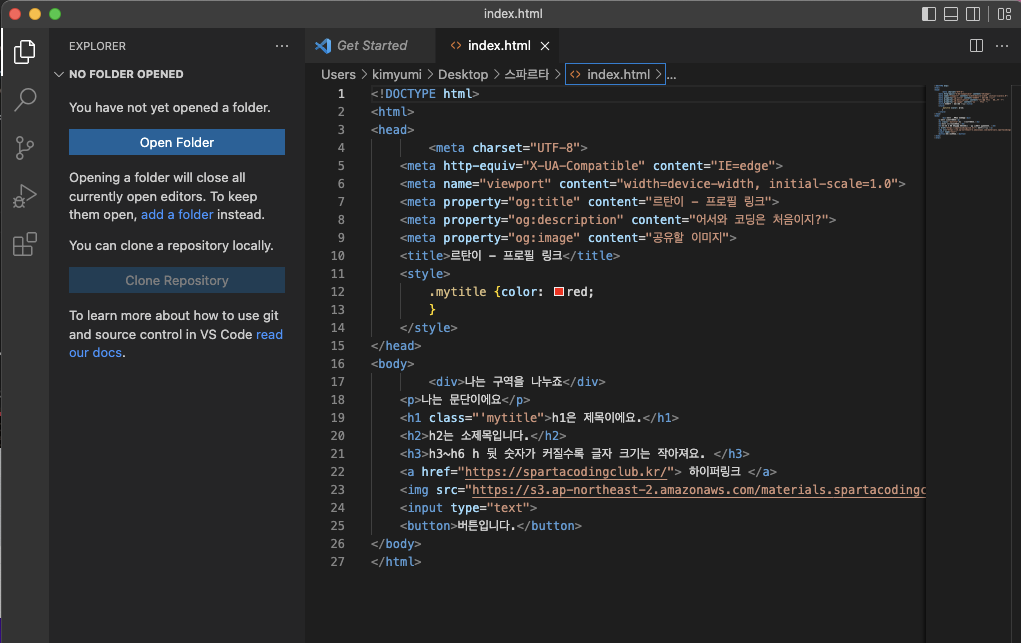Screen dimensions: 1021x643
Task: Open Explorer Views and More Actions ellipsis
Action: pos(282,46)
